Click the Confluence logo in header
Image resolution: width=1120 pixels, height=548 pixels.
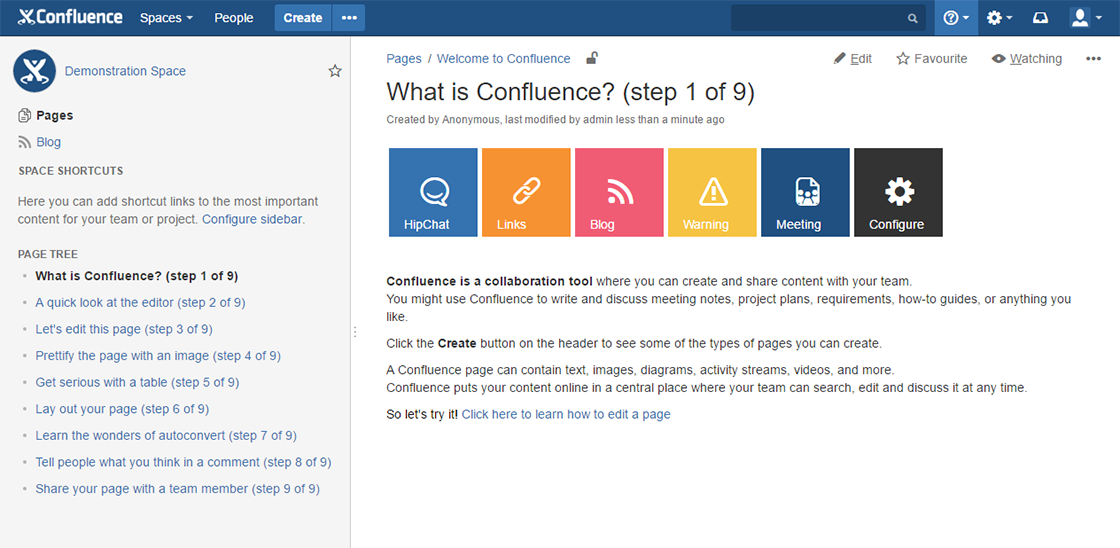(70, 18)
